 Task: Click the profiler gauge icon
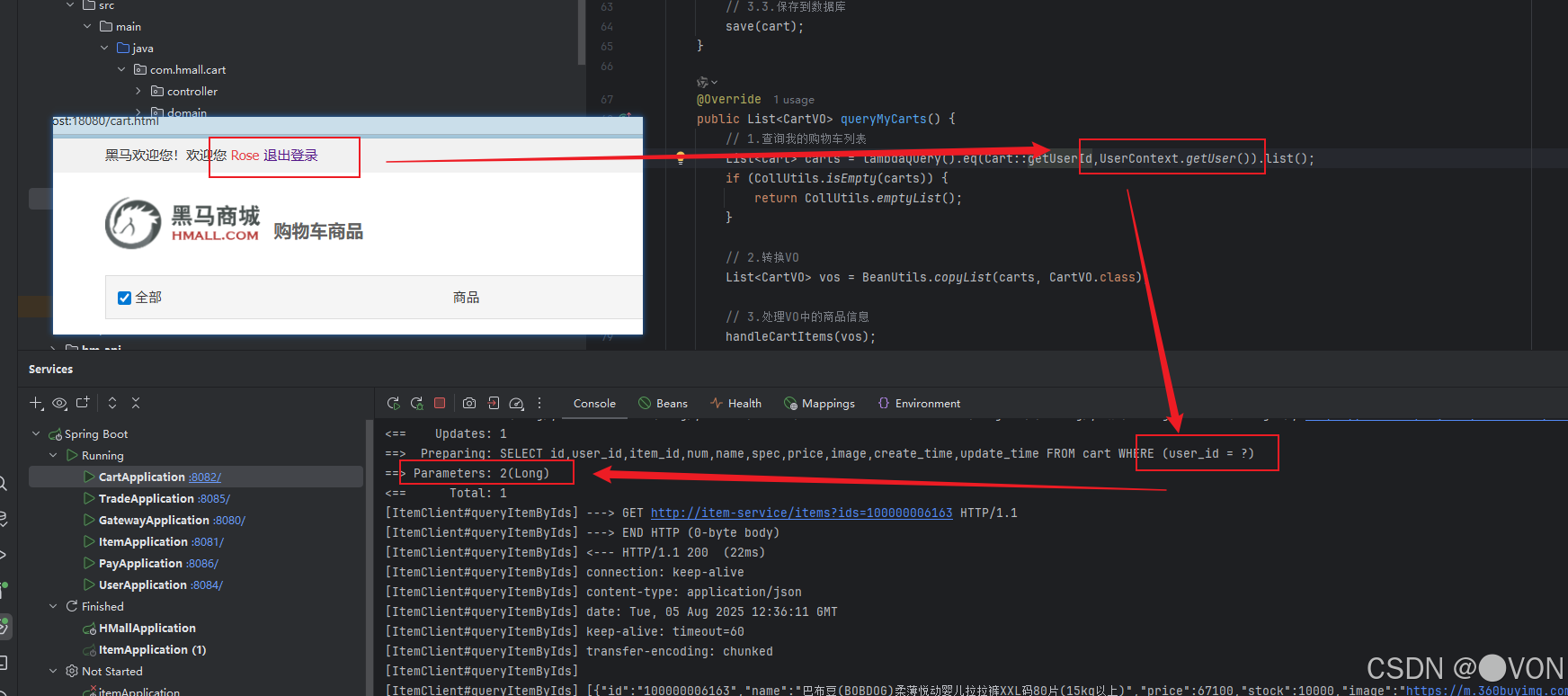point(516,404)
